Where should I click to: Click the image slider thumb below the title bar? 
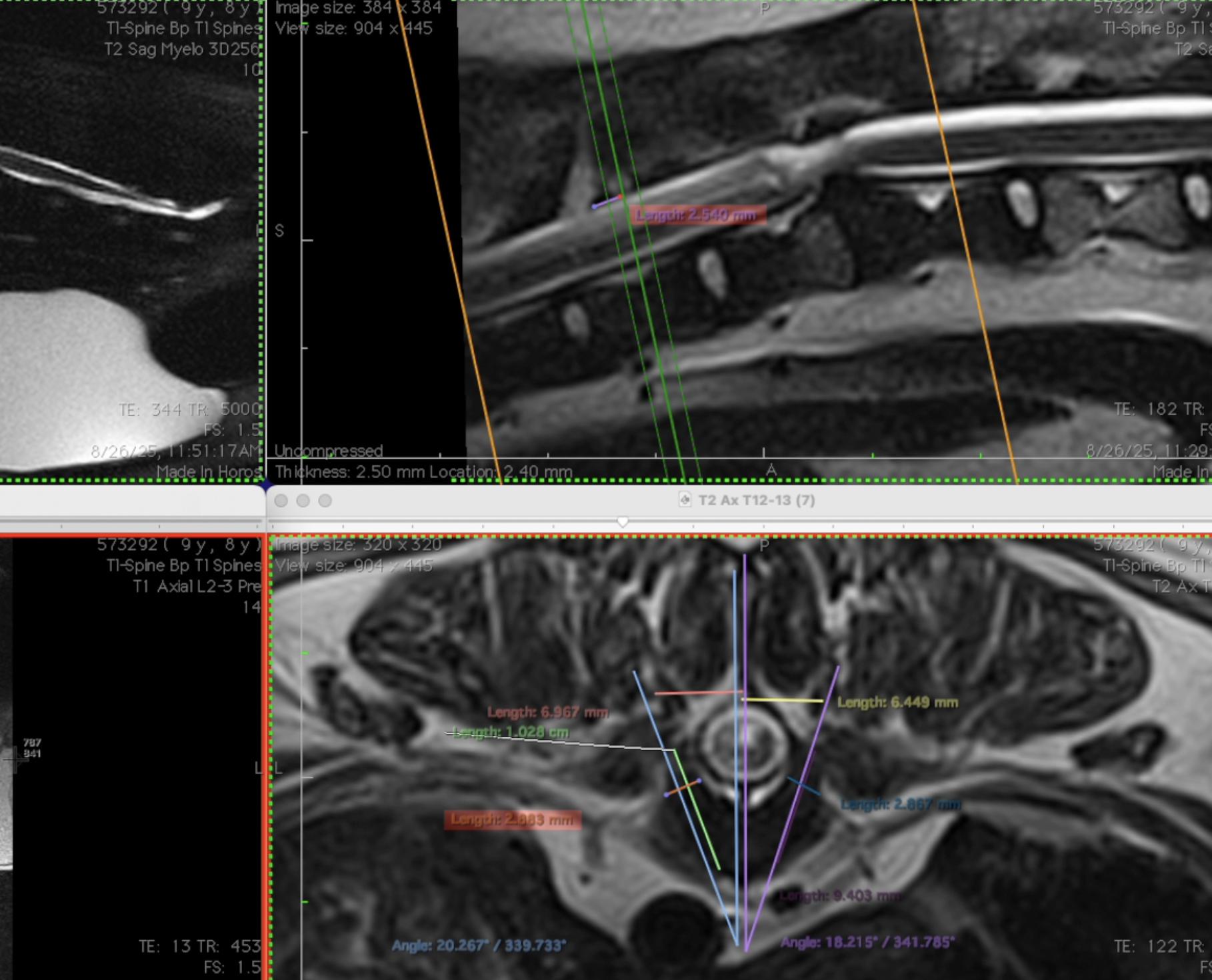(623, 522)
